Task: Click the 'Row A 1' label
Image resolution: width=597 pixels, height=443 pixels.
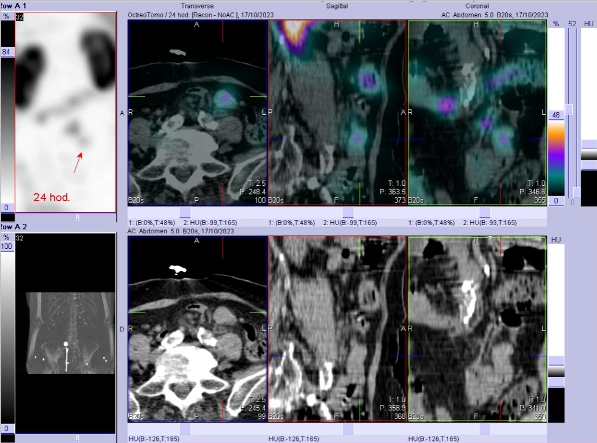Action: (x=13, y=6)
